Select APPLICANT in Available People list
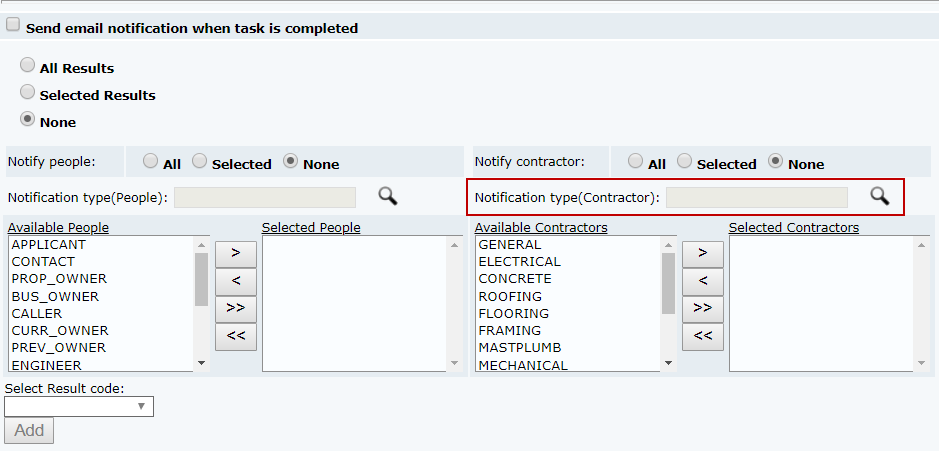Image resolution: width=939 pixels, height=451 pixels. tap(49, 245)
